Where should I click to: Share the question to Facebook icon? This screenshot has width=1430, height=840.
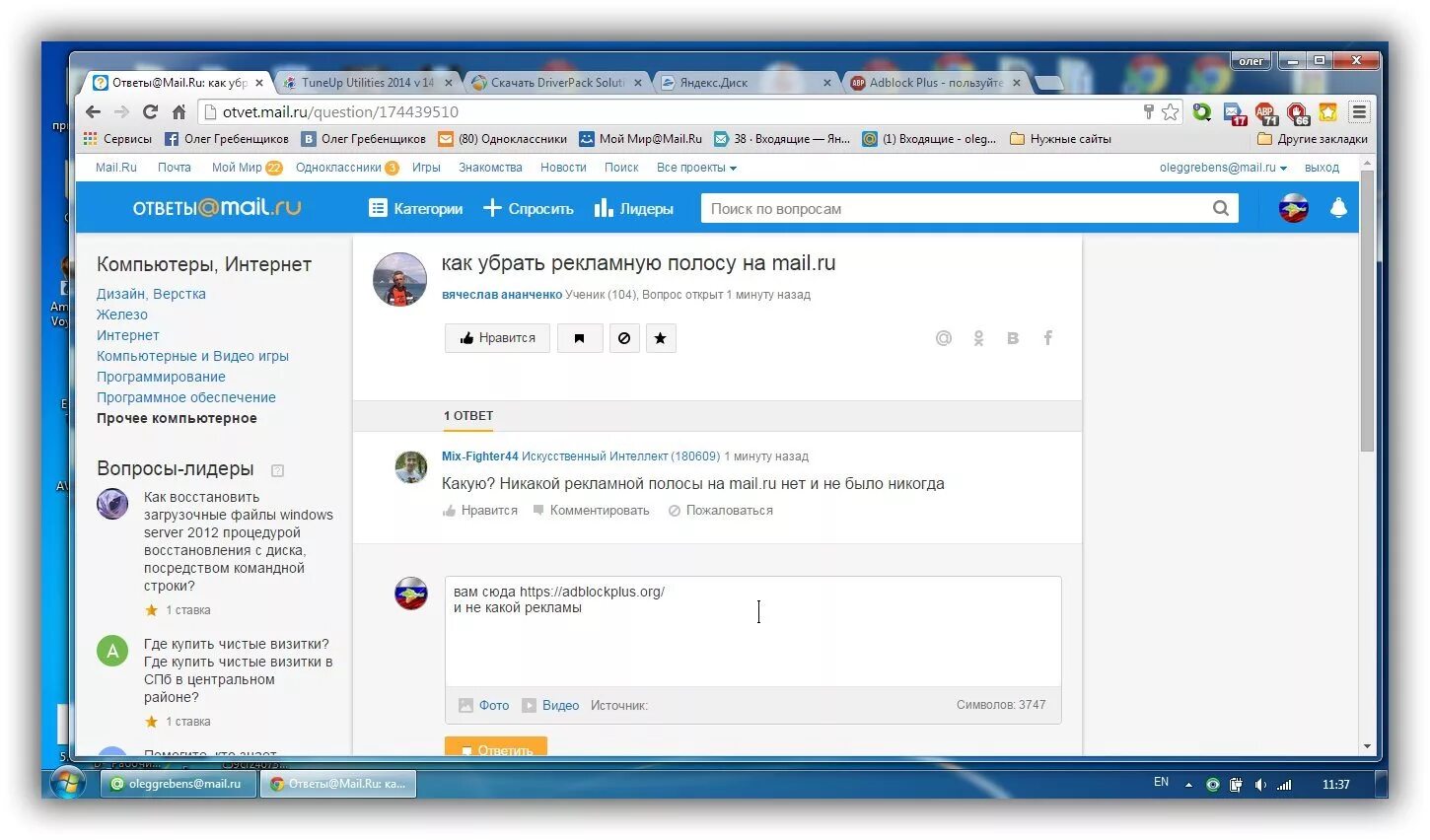[x=1048, y=338]
